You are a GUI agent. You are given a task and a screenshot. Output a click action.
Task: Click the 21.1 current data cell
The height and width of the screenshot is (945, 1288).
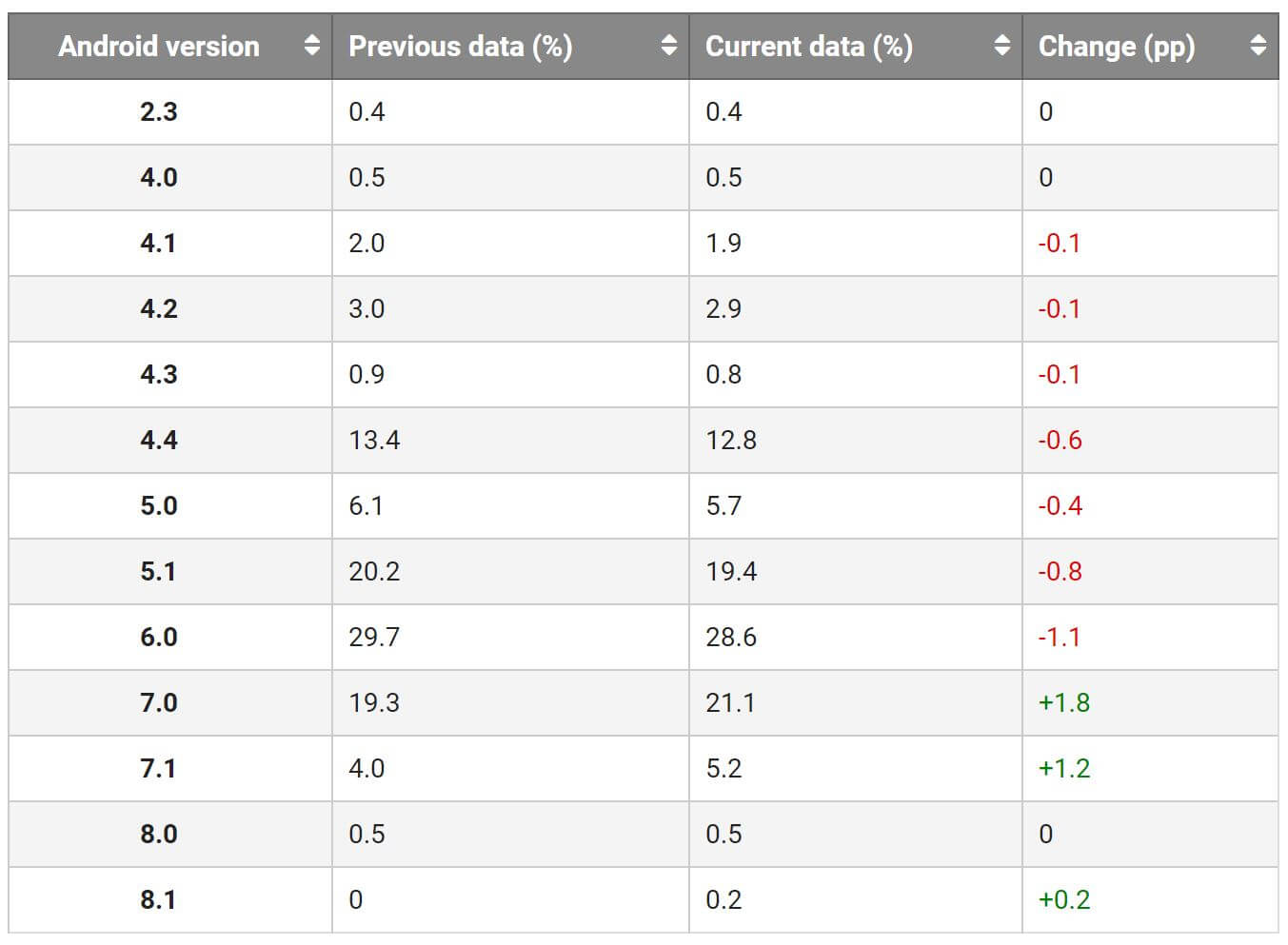(x=730, y=702)
